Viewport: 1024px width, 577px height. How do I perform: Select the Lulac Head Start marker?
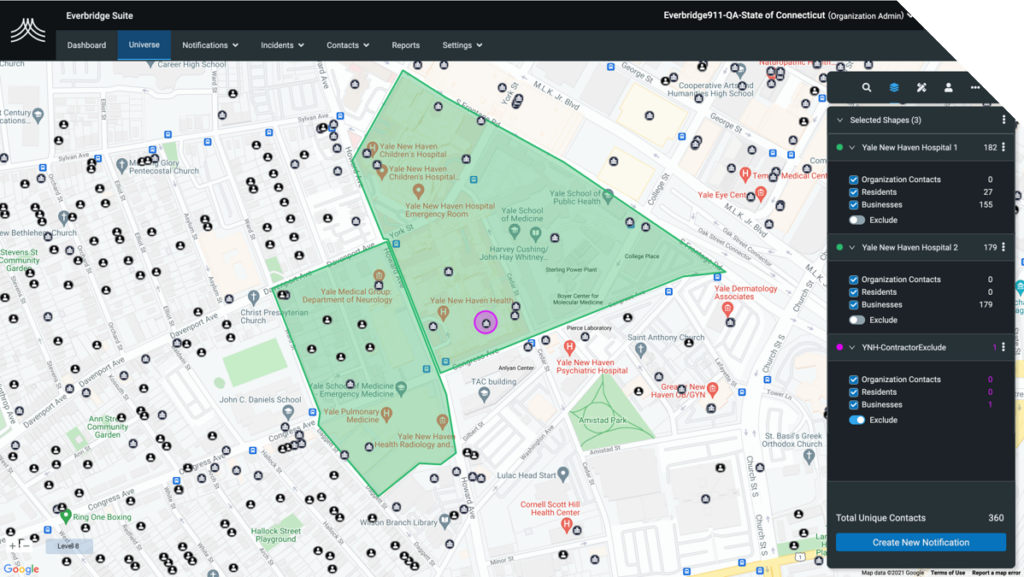[x=563, y=475]
